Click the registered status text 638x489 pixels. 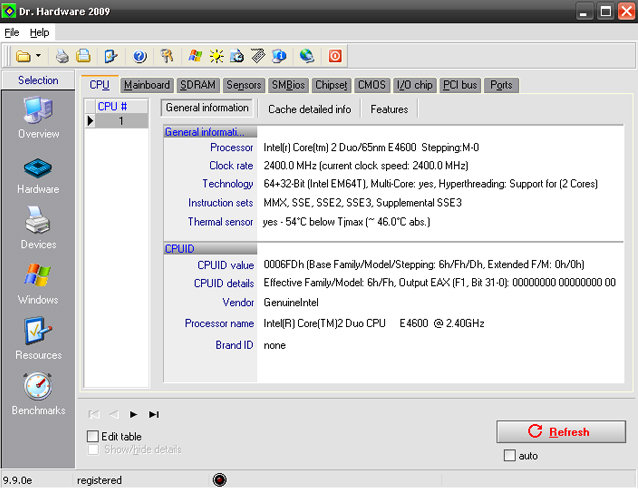(x=99, y=480)
